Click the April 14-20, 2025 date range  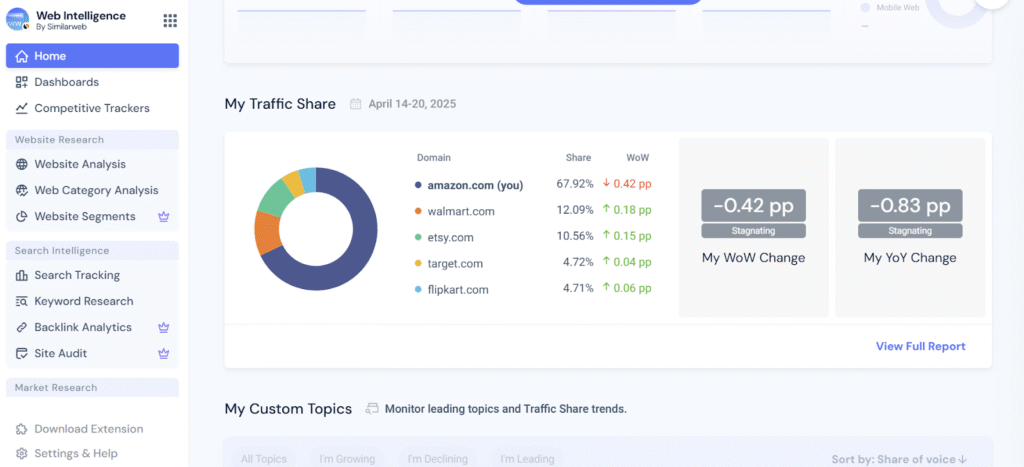(x=412, y=104)
